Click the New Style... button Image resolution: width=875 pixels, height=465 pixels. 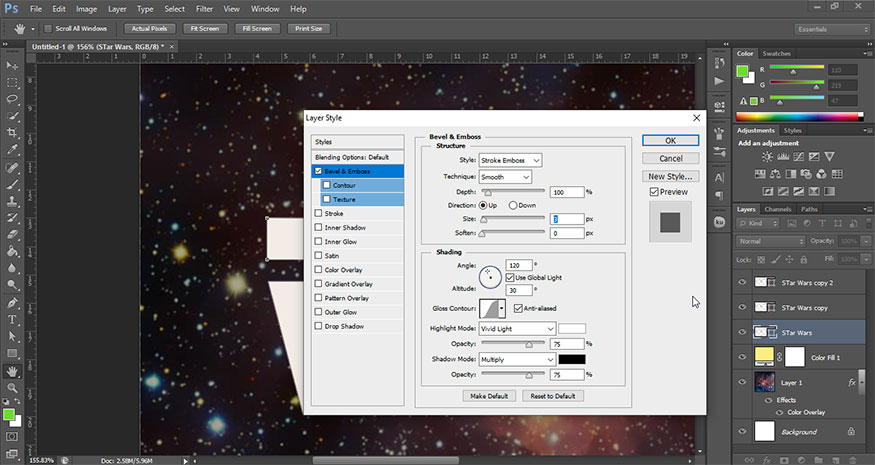[670, 176]
